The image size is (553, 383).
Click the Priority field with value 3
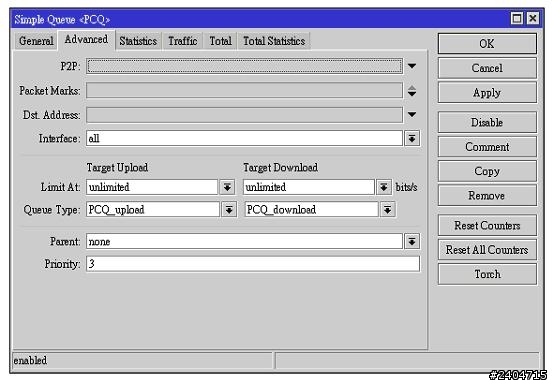253,264
